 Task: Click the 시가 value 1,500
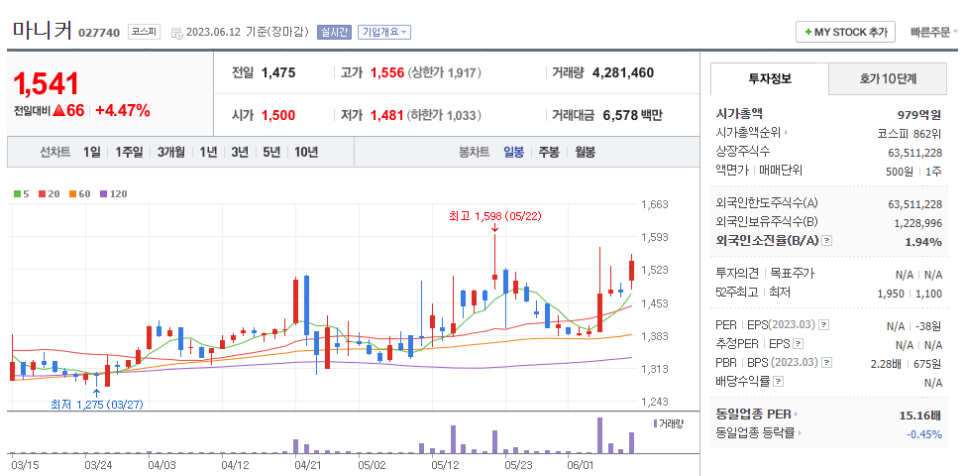coord(278,115)
